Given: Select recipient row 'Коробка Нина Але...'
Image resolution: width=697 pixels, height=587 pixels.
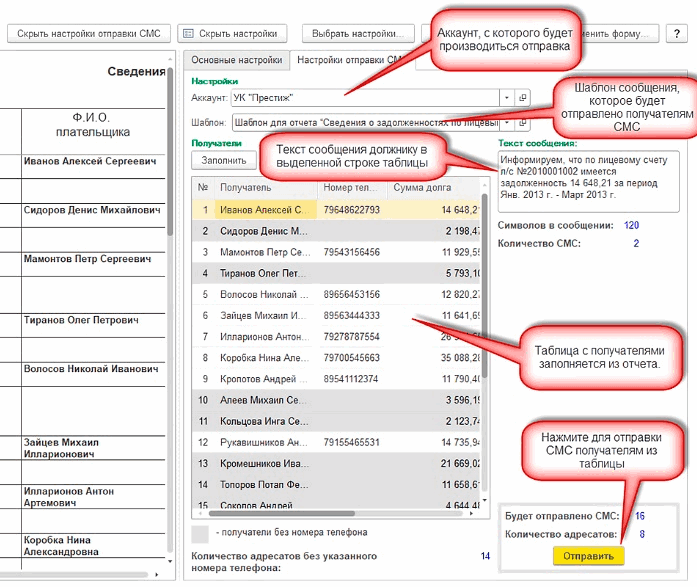Looking at the screenshot, I should (336, 358).
